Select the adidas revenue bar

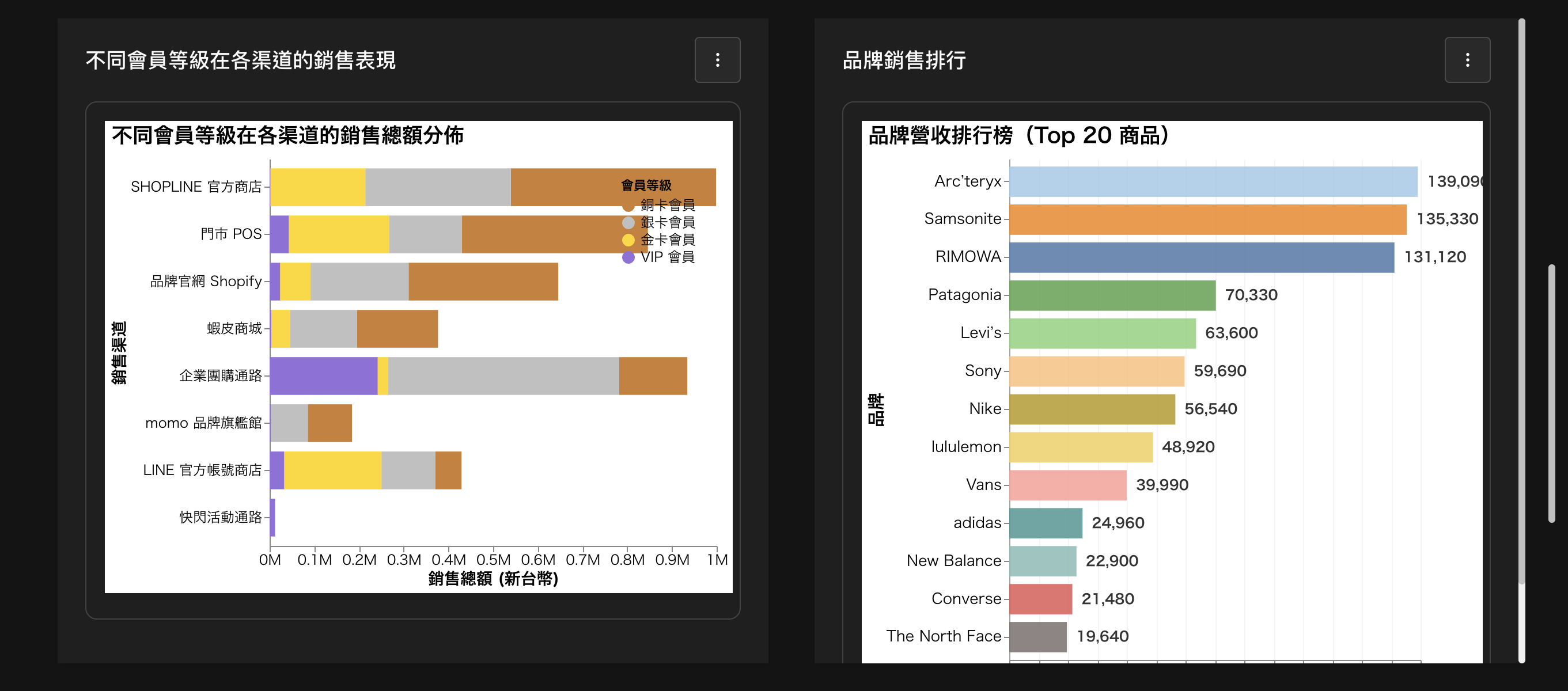click(1046, 523)
